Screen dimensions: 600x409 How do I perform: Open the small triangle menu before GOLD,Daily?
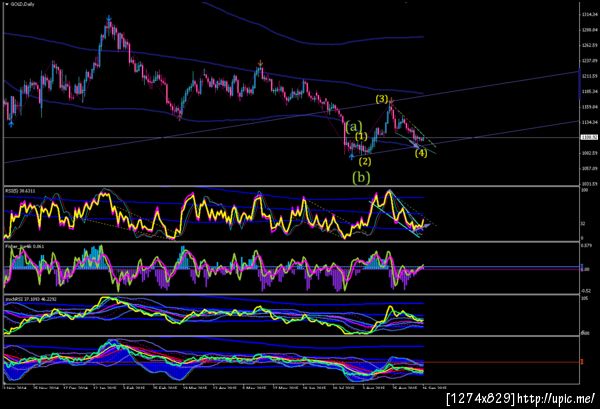(x=7, y=4)
